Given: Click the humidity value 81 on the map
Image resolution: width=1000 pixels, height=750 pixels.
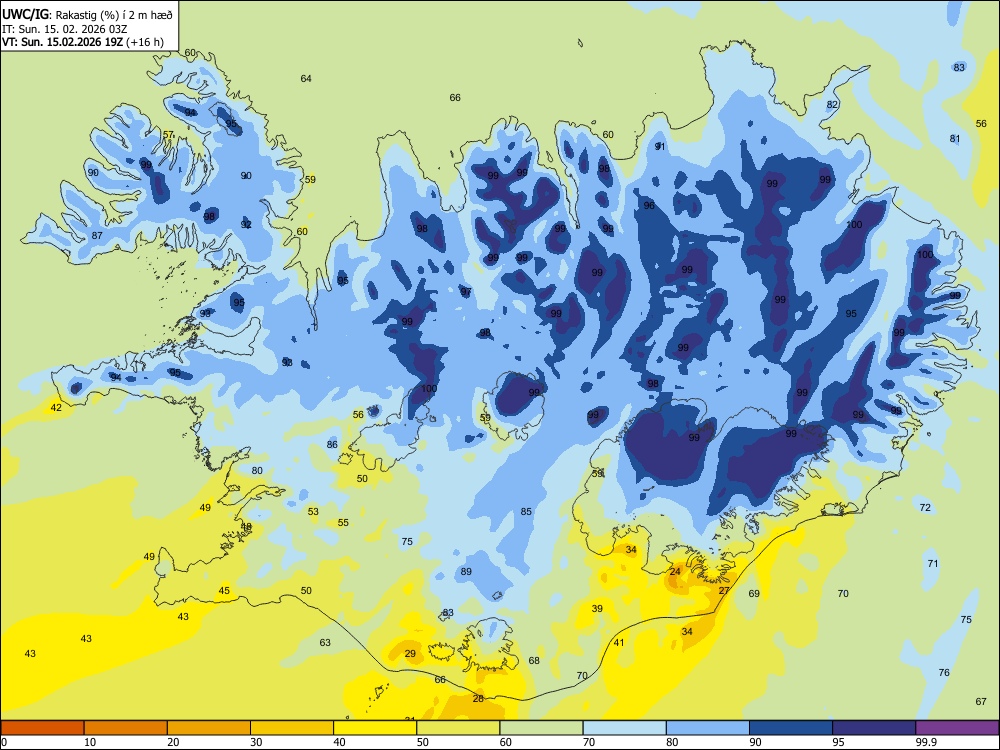Looking at the screenshot, I should 955,138.
